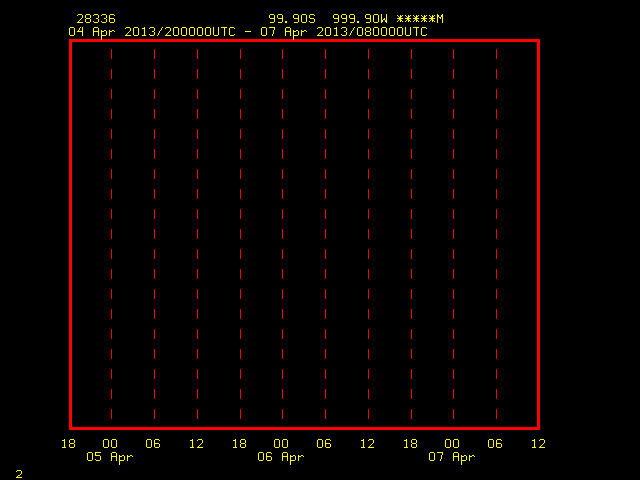
Task: Click the frame number 2 in bottom corner
Action: (19, 474)
